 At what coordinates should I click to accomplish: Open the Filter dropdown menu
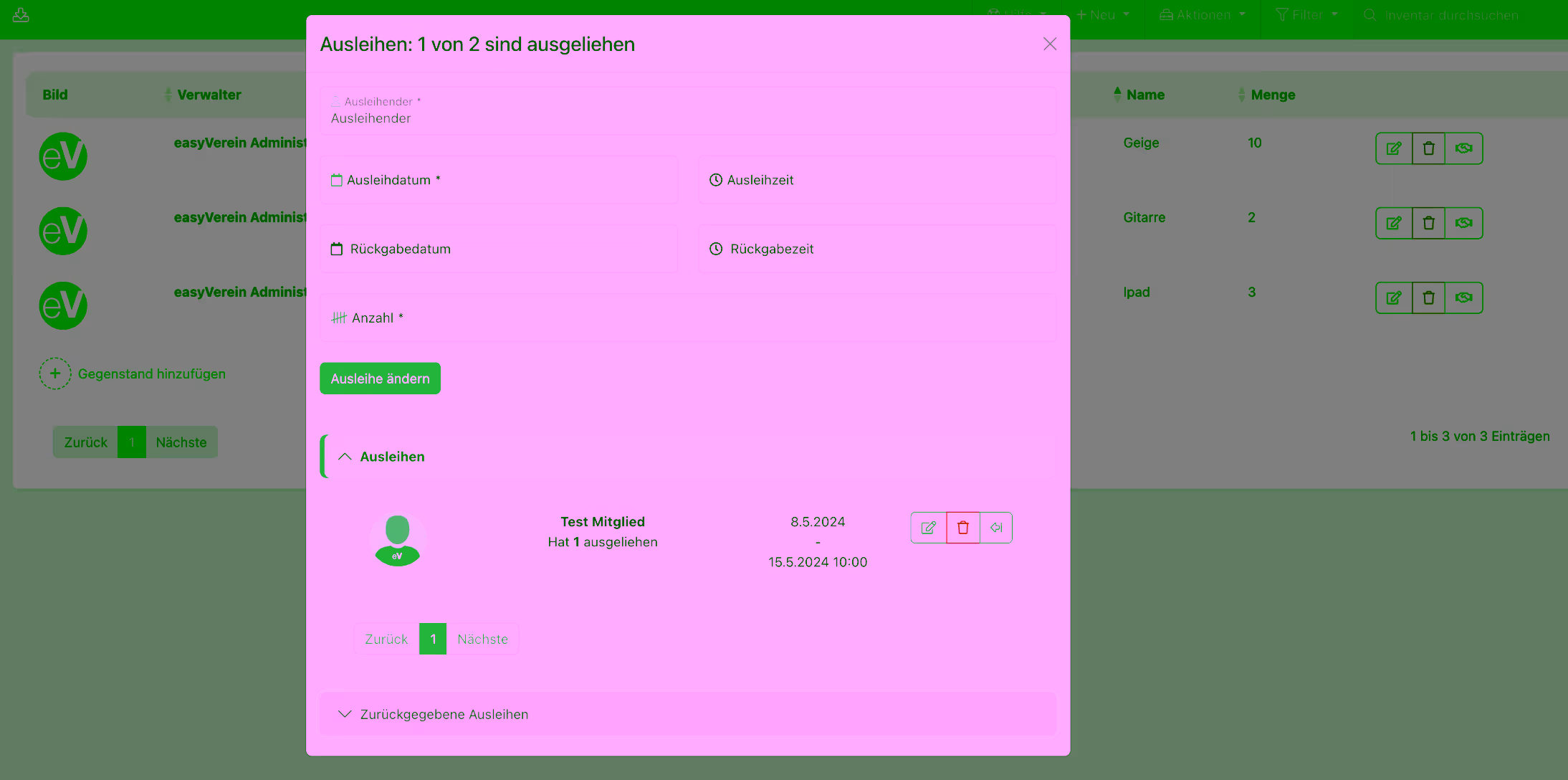1307,15
